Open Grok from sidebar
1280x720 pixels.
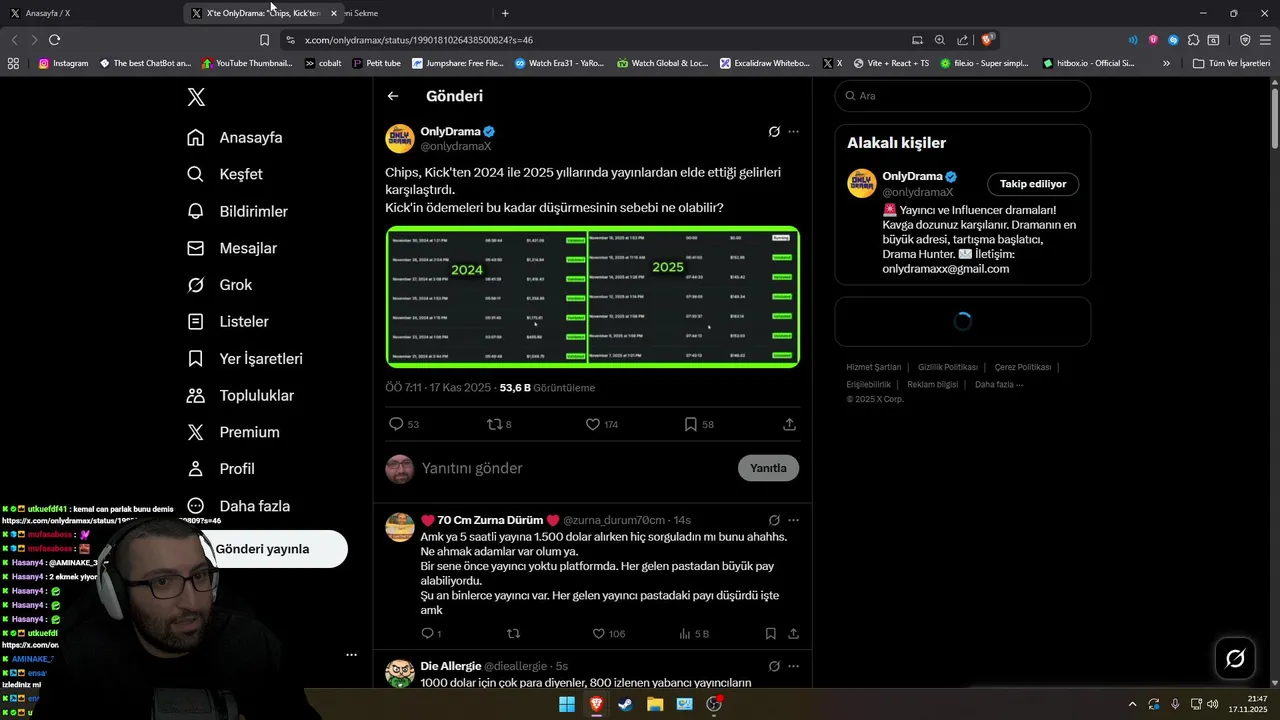point(219,285)
